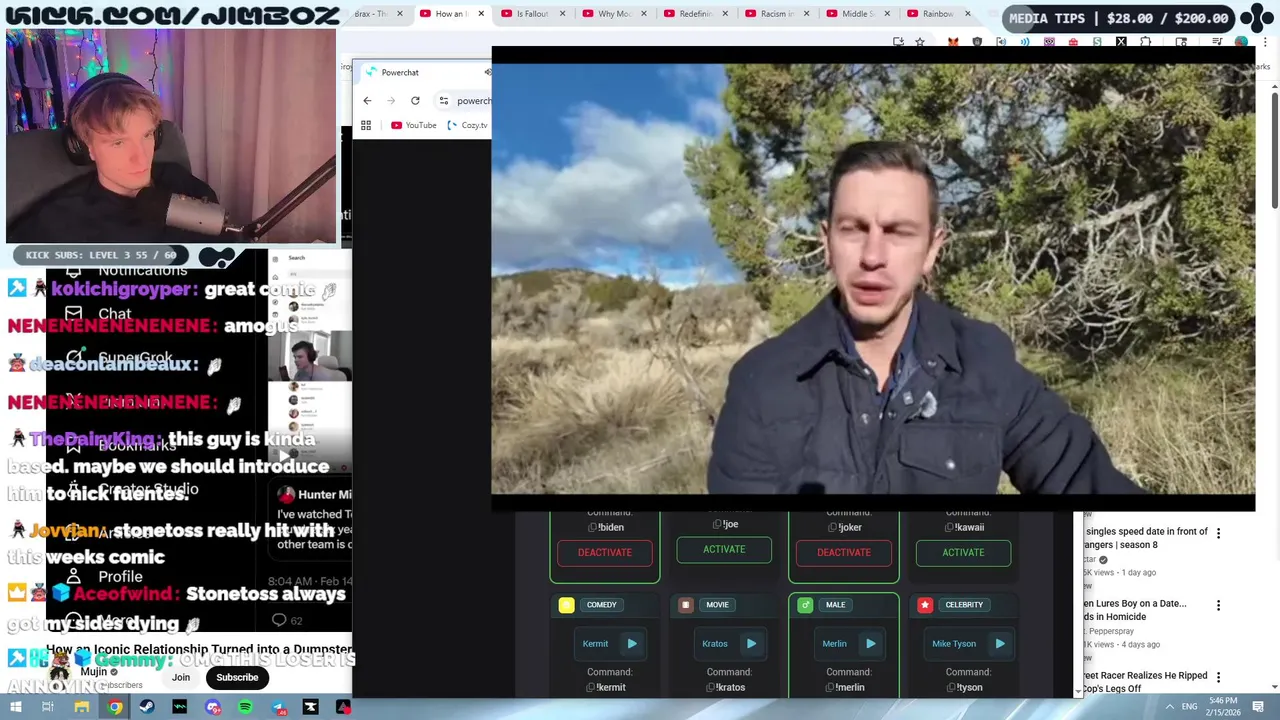Click the red Celebrity star icon

[x=925, y=605]
